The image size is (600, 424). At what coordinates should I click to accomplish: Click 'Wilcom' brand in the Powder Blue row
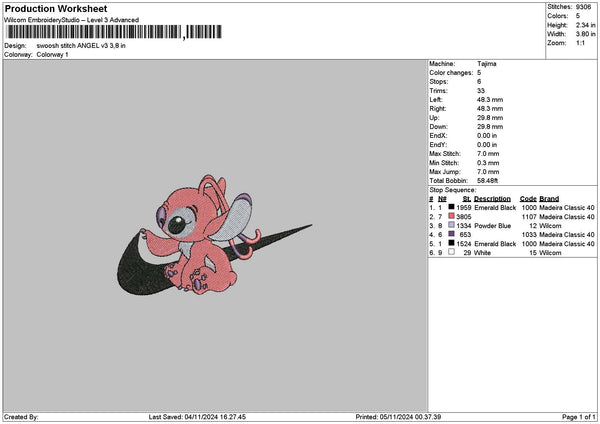(550, 226)
